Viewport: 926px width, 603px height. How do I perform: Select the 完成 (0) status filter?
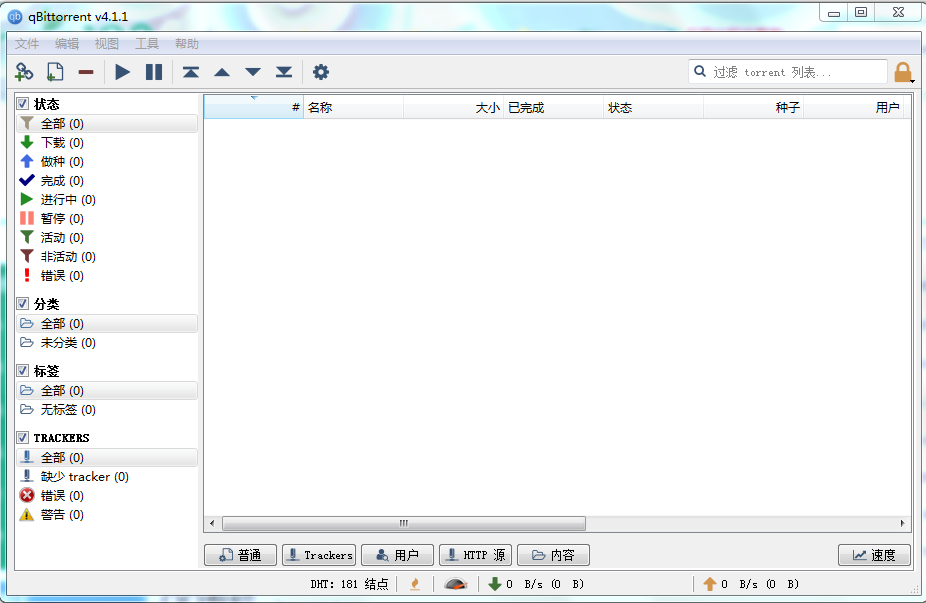click(107, 180)
